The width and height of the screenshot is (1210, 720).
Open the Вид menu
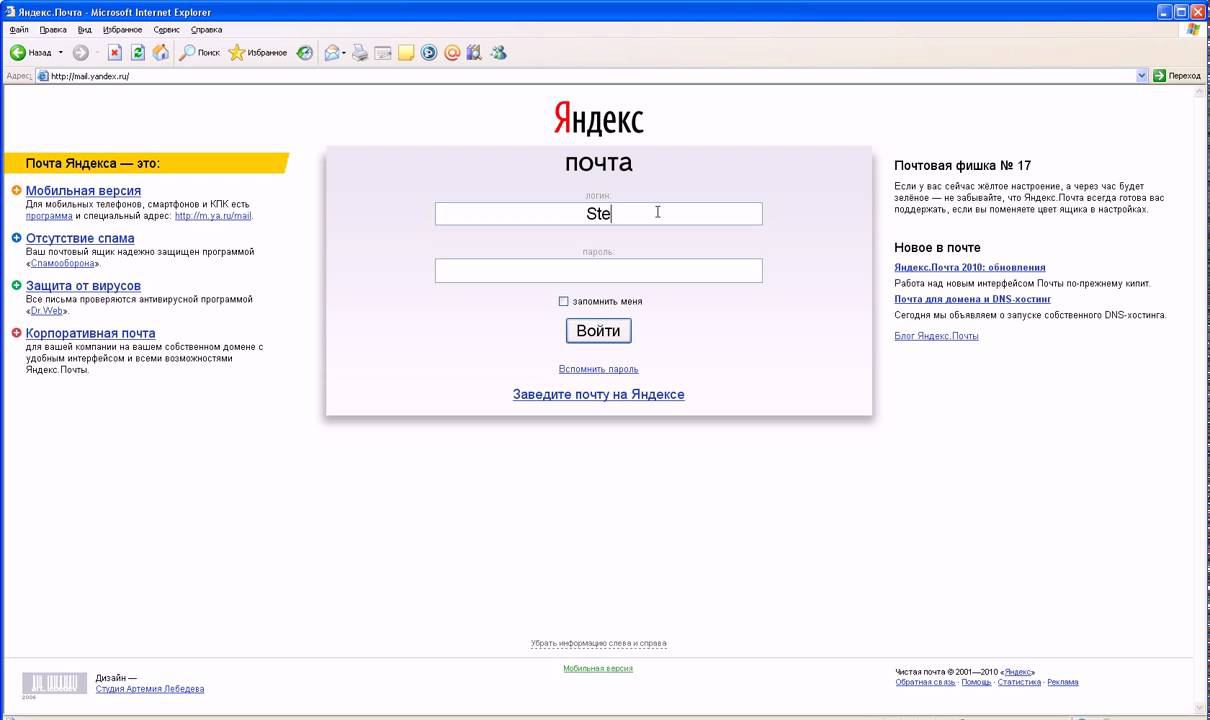pyautogui.click(x=85, y=30)
